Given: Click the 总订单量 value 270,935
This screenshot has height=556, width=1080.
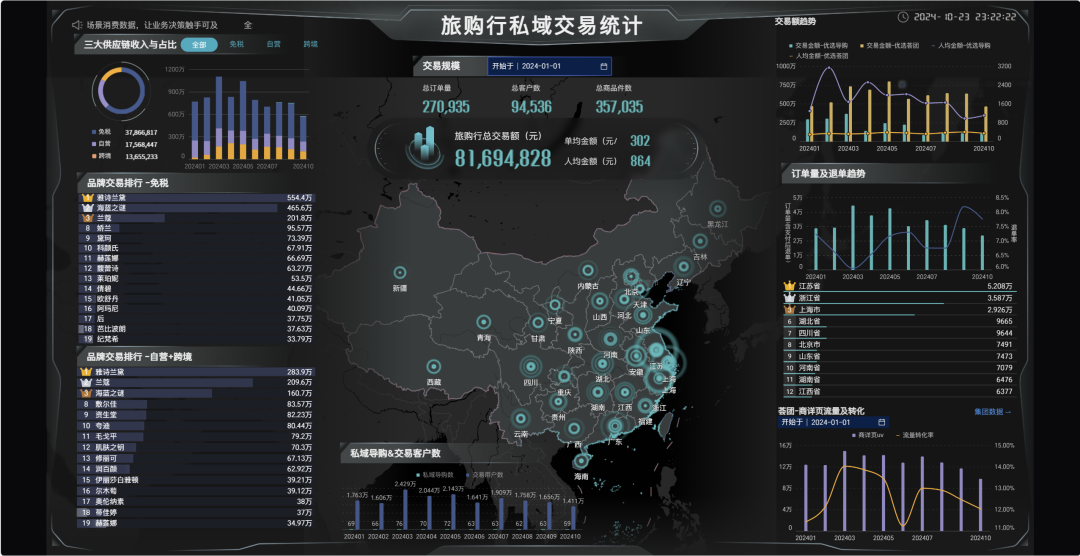Looking at the screenshot, I should pos(446,107).
